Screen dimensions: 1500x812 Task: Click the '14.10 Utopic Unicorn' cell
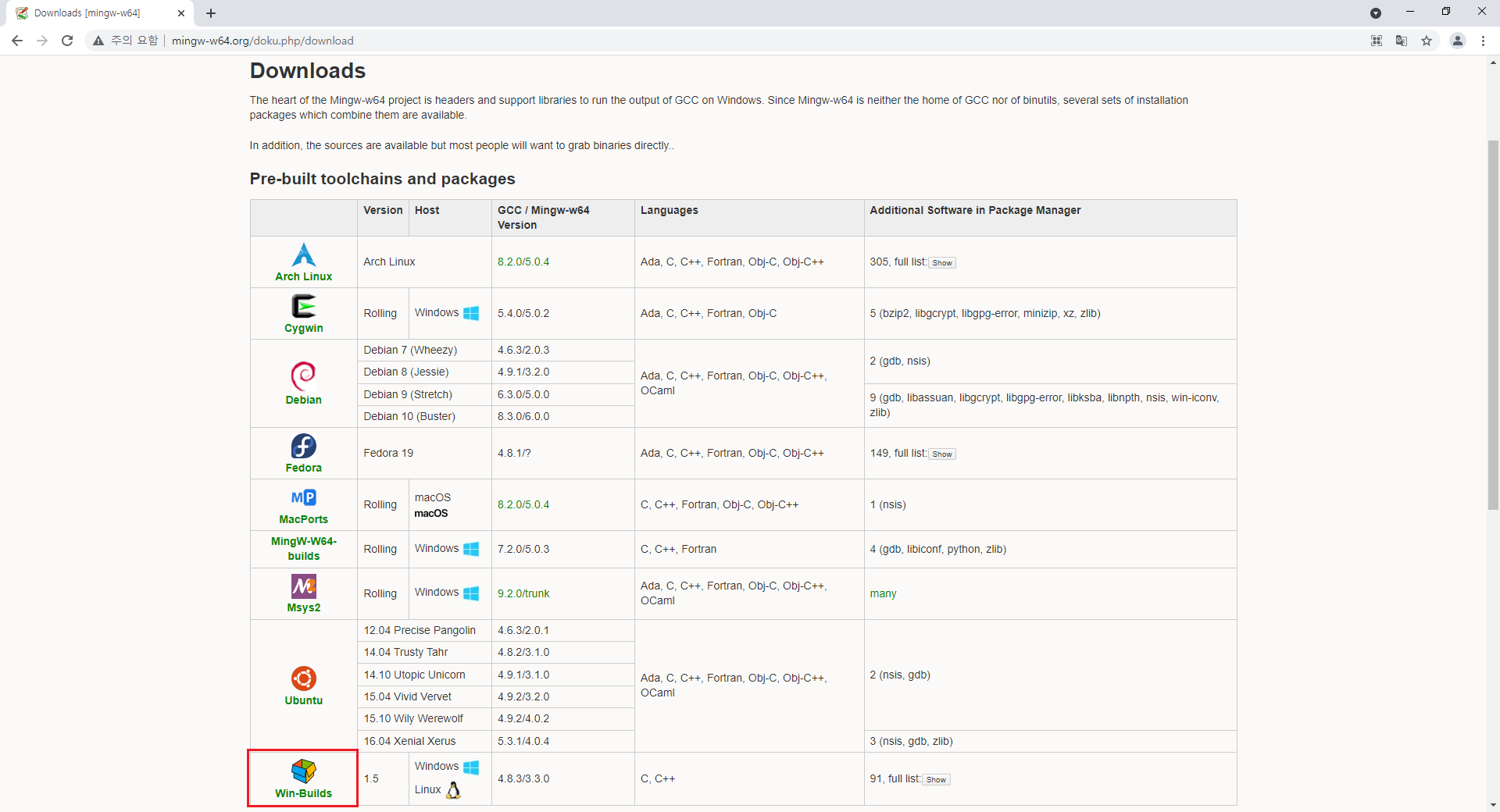point(424,675)
